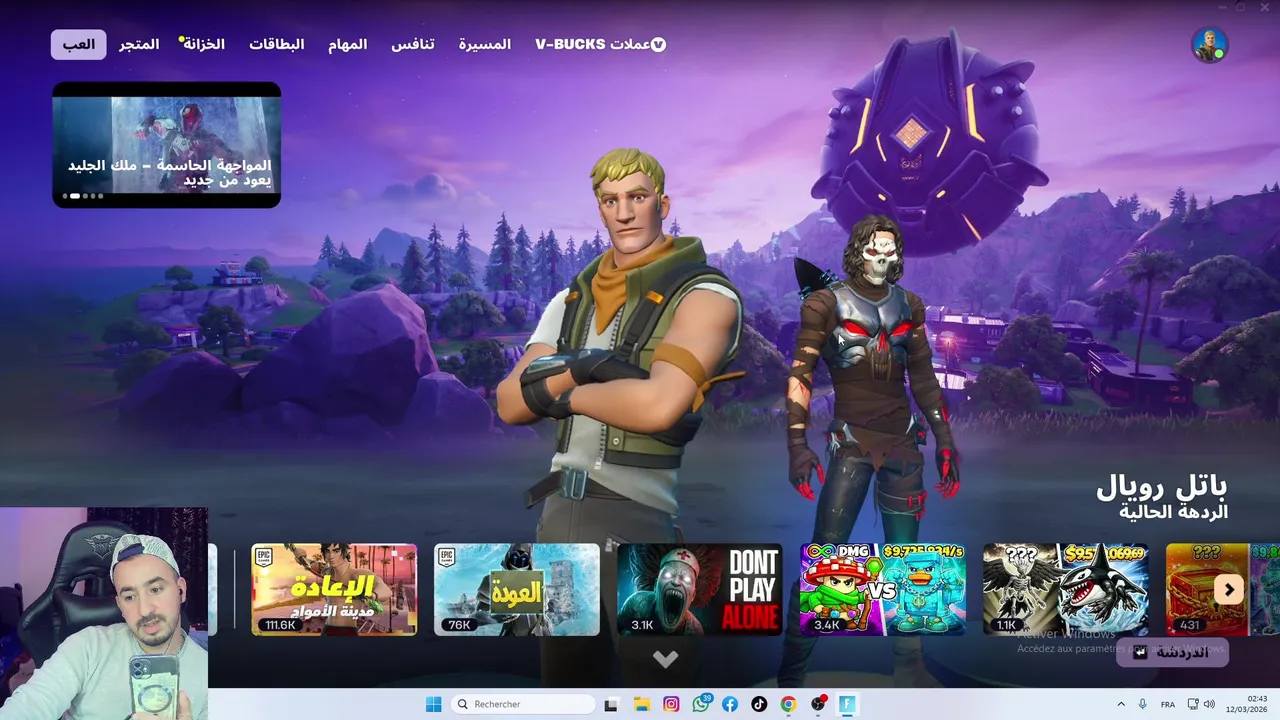Switch the FRA keyboard language indicator
Image resolution: width=1280 pixels, height=720 pixels.
(x=1168, y=704)
